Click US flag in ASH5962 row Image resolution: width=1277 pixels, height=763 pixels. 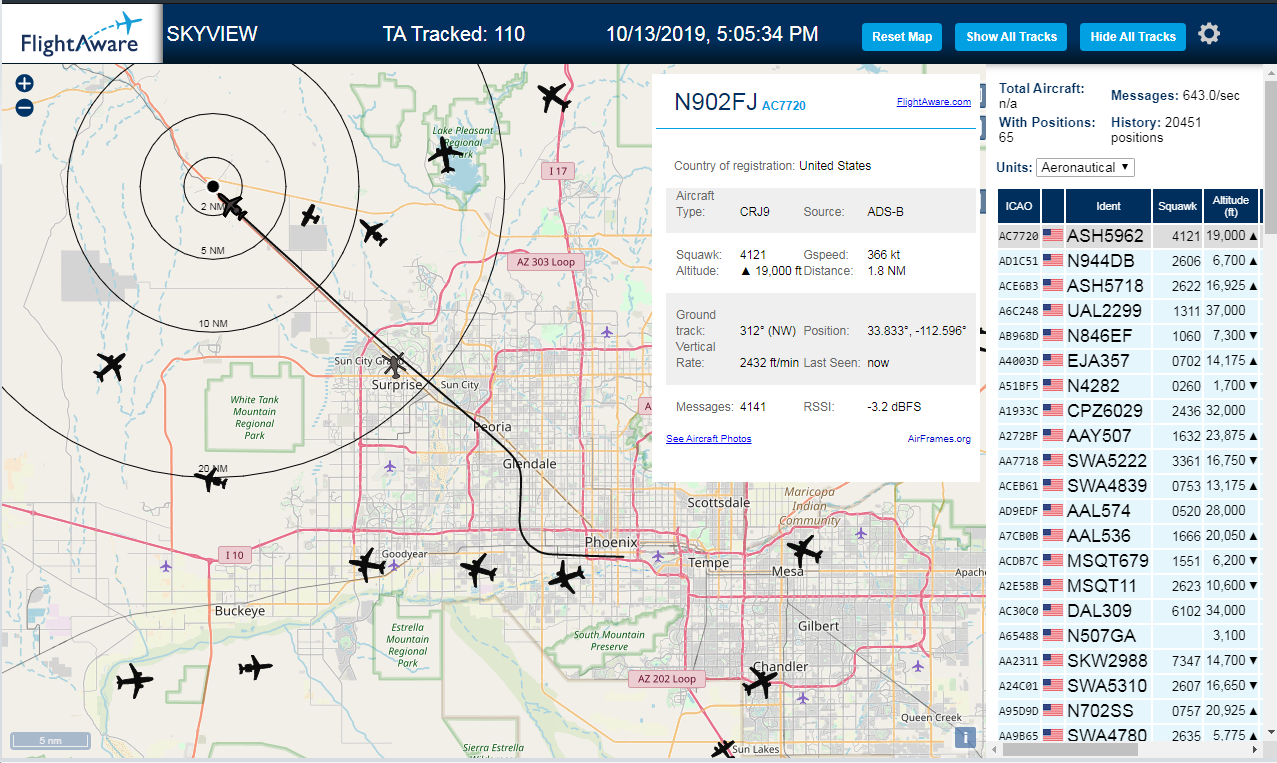1053,236
